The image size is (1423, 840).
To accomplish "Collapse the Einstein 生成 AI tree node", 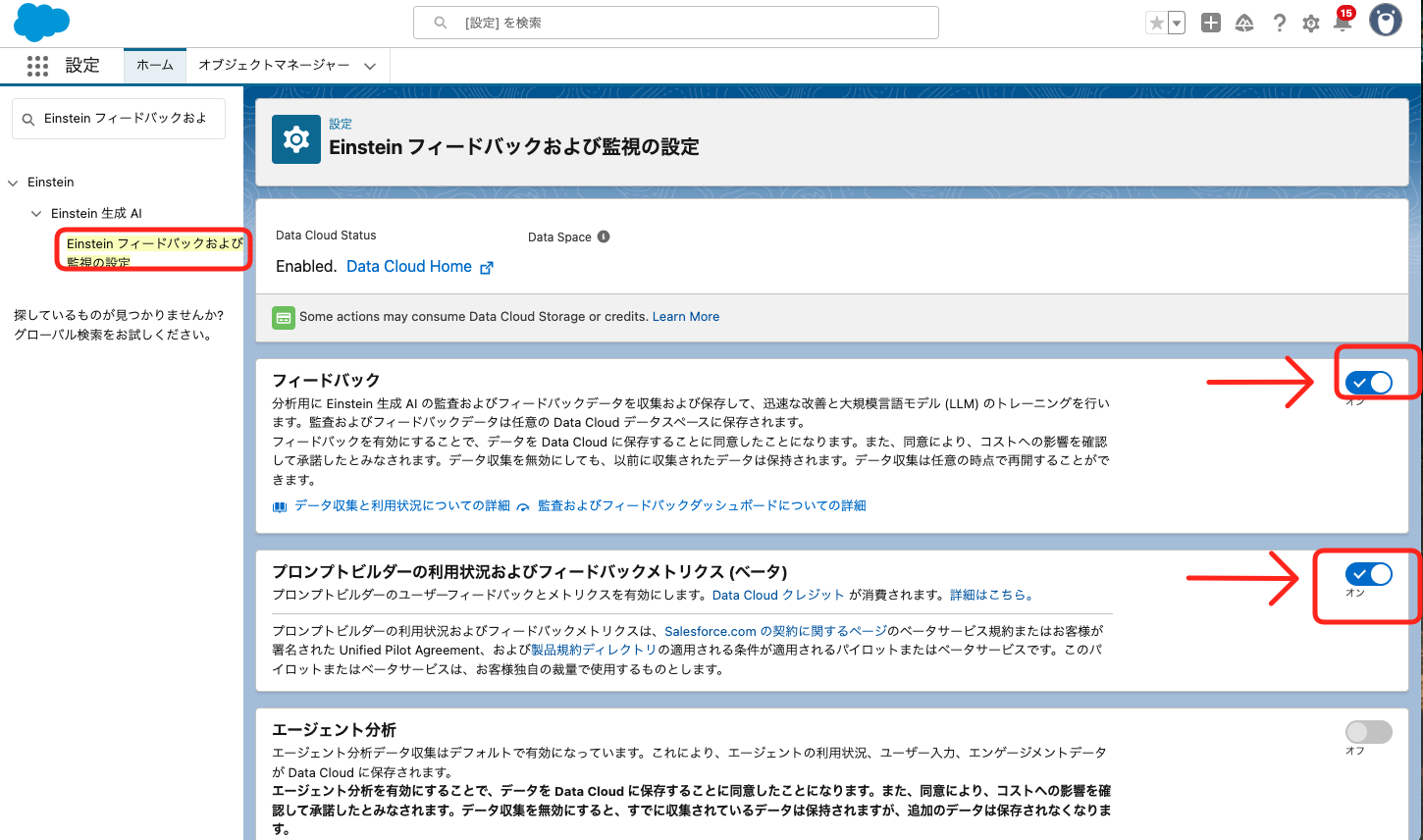I will pos(36,213).
